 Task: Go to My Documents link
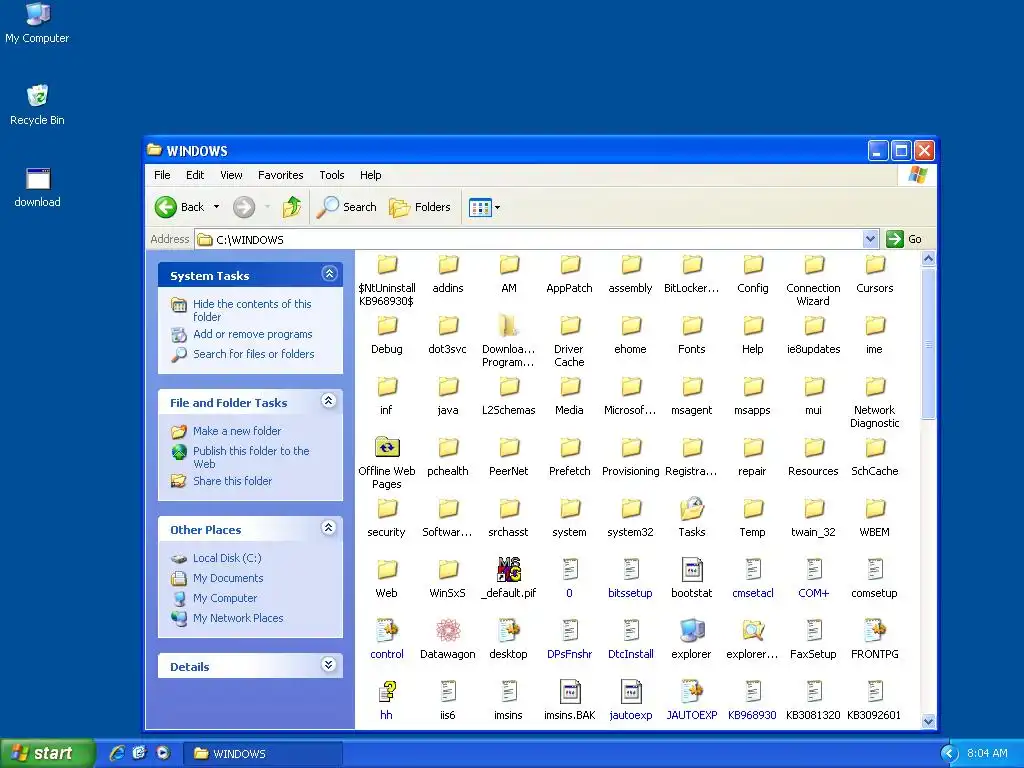[228, 578]
